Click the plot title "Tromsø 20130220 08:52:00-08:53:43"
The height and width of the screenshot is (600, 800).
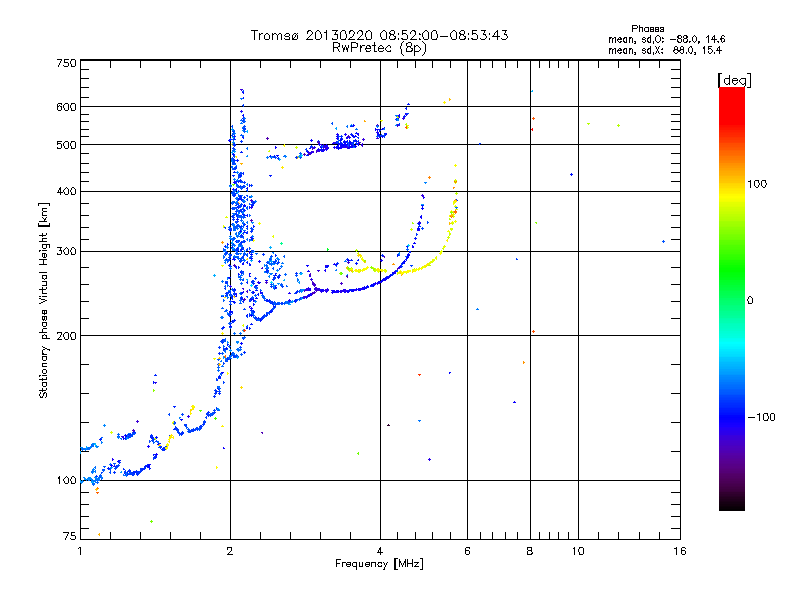[x=379, y=35]
